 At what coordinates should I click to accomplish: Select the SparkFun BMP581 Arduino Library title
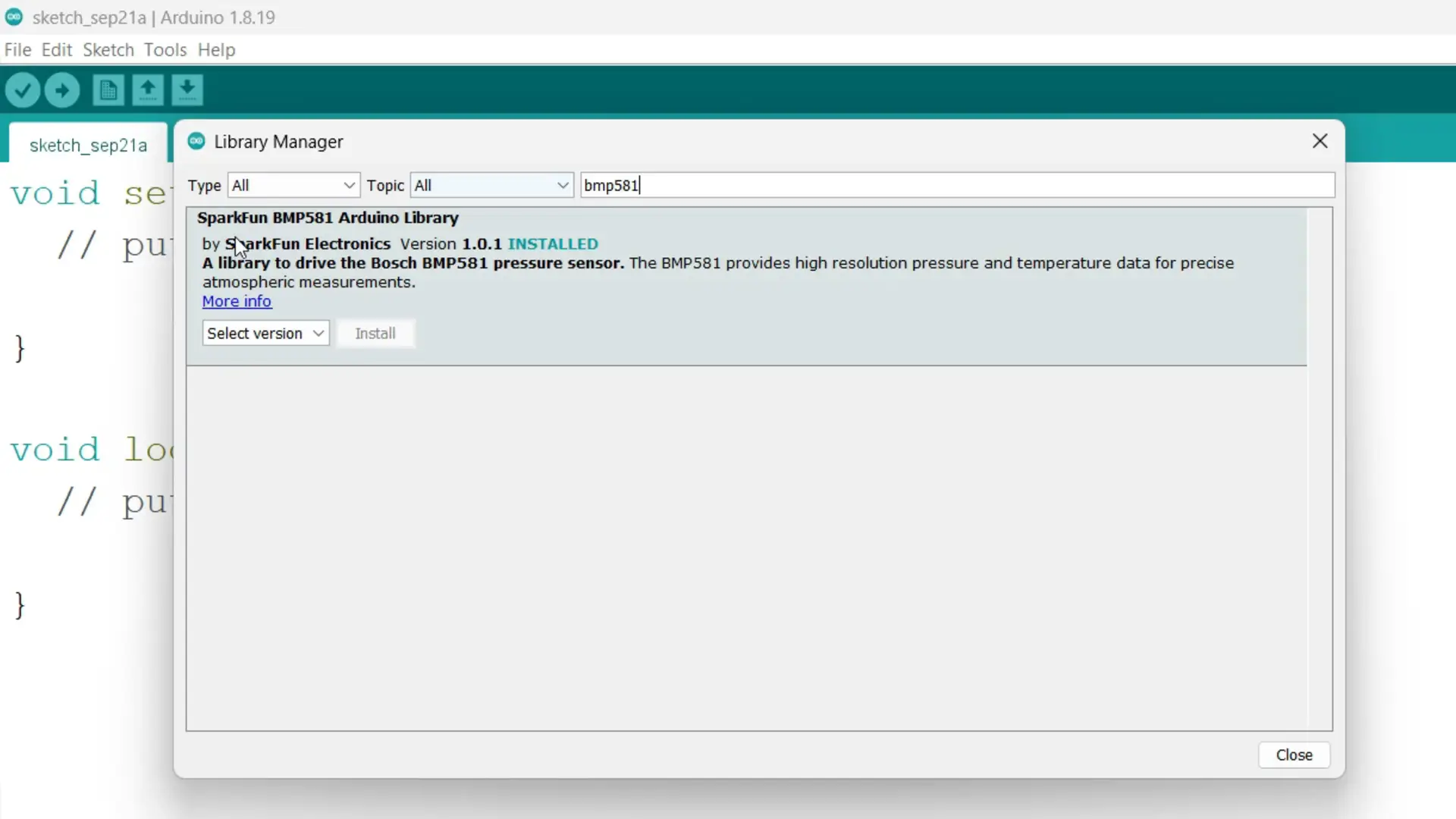[x=328, y=218]
